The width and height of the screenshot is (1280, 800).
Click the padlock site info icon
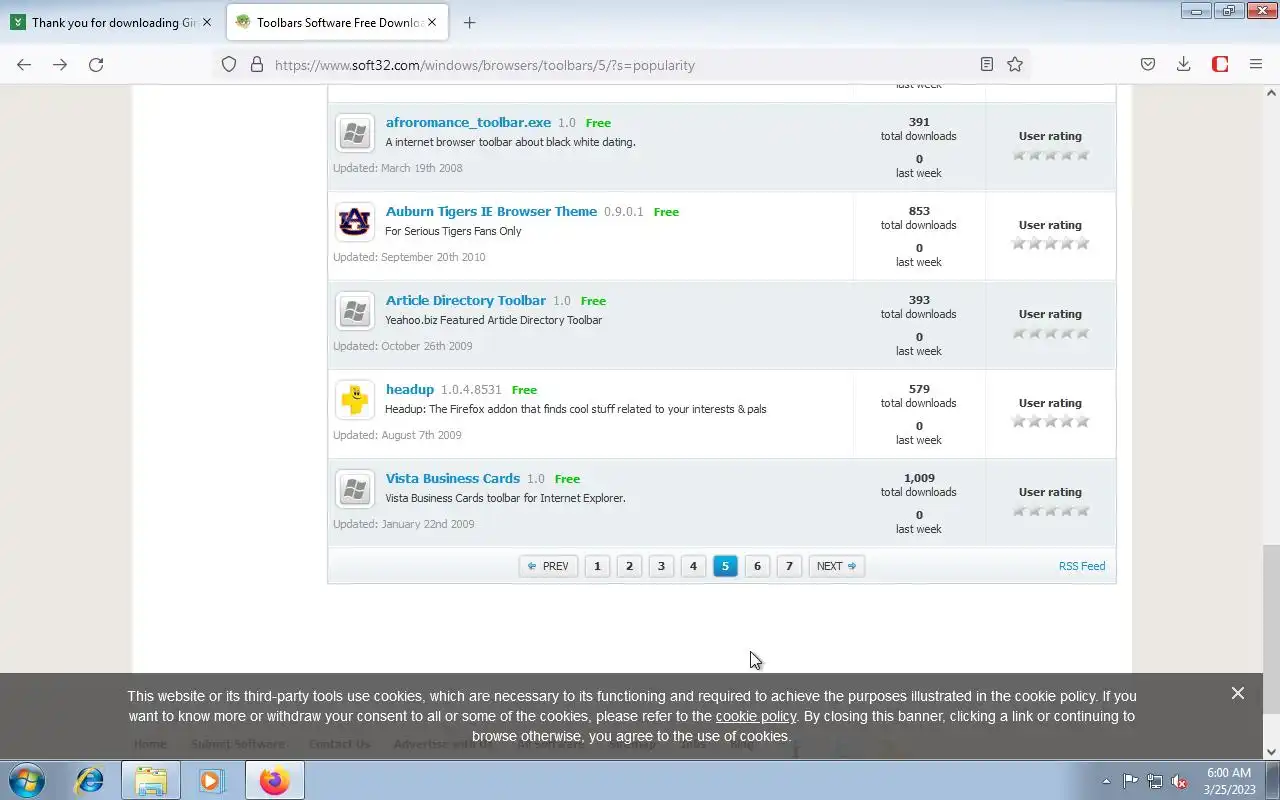pyautogui.click(x=257, y=64)
